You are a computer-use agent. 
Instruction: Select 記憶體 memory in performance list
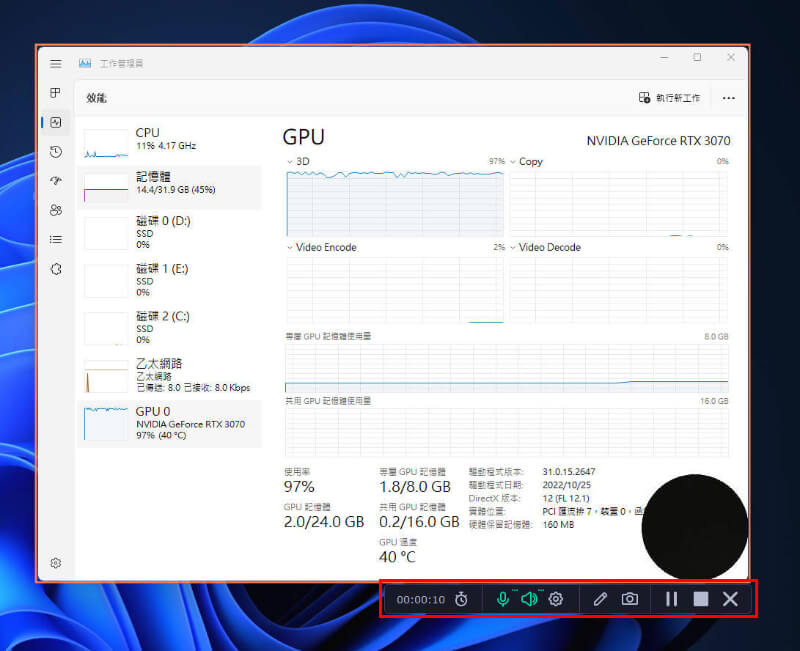(x=169, y=186)
